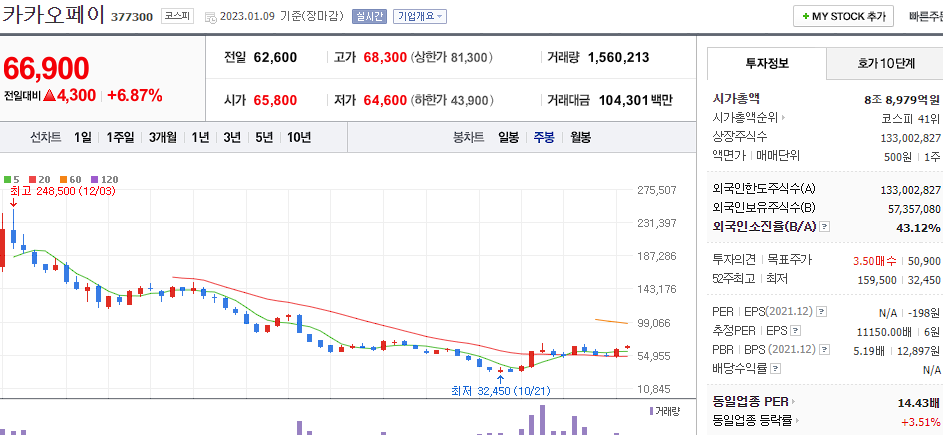This screenshot has height=435, width=943.
Task: Click the 카카오페이 stock name heading
Action: point(53,14)
